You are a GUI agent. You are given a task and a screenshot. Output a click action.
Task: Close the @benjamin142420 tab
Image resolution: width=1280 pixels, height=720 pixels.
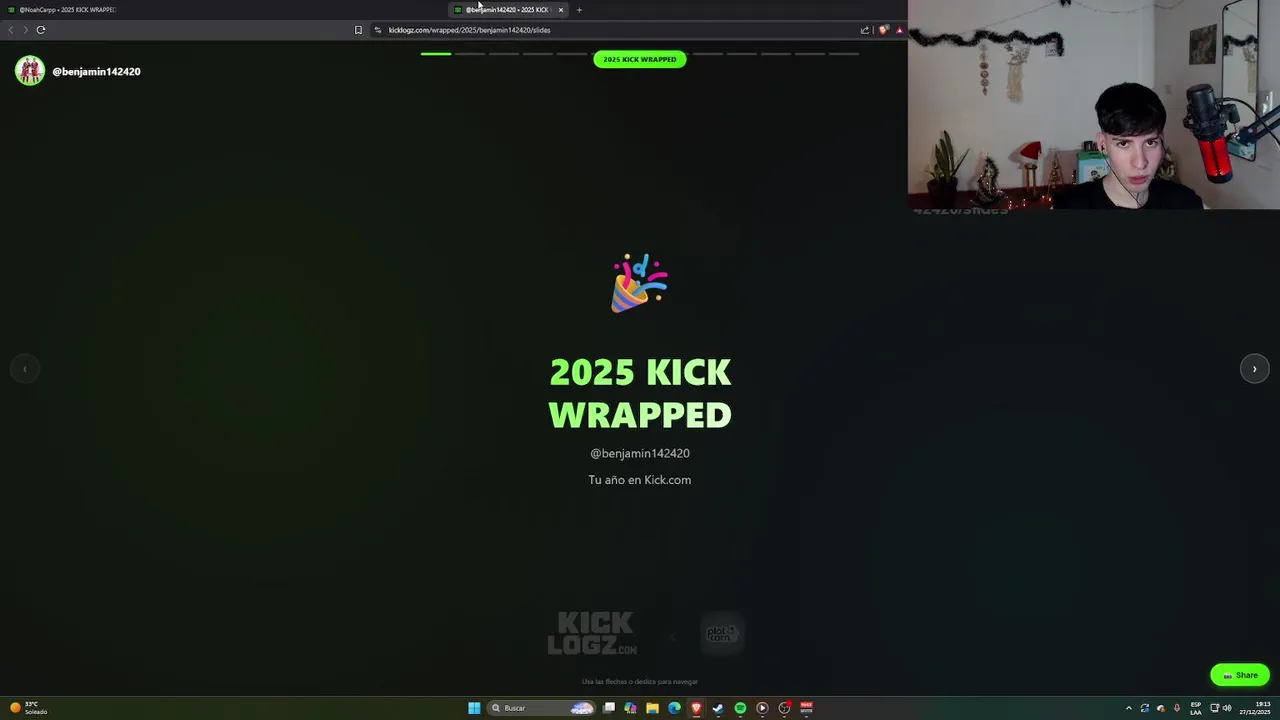point(561,10)
